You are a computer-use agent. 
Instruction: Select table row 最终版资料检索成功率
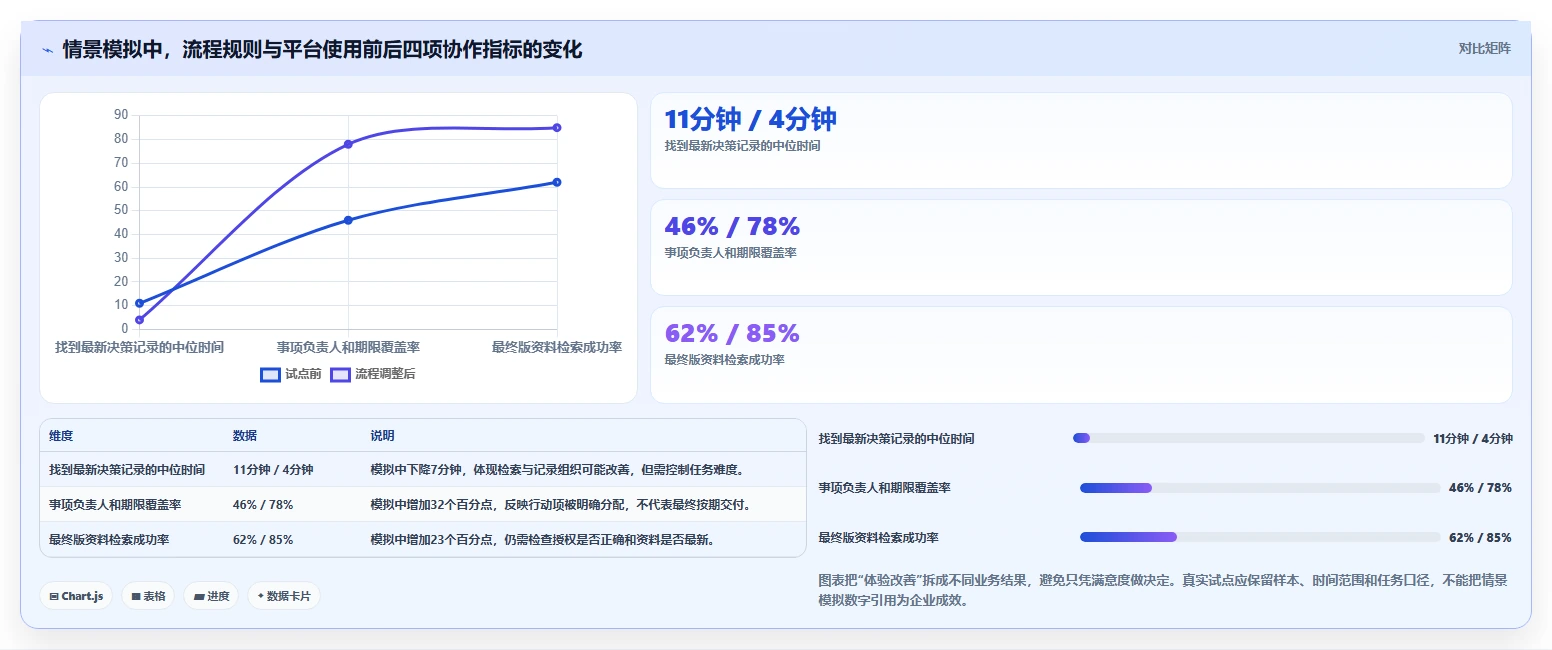[422, 540]
